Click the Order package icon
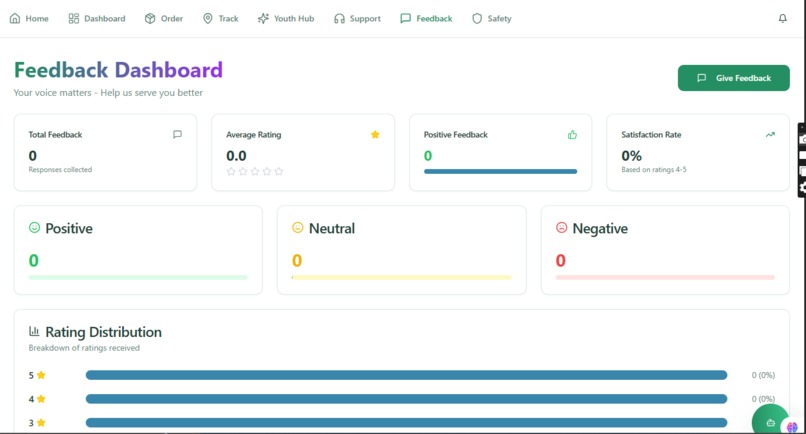The height and width of the screenshot is (434, 806). click(x=150, y=19)
